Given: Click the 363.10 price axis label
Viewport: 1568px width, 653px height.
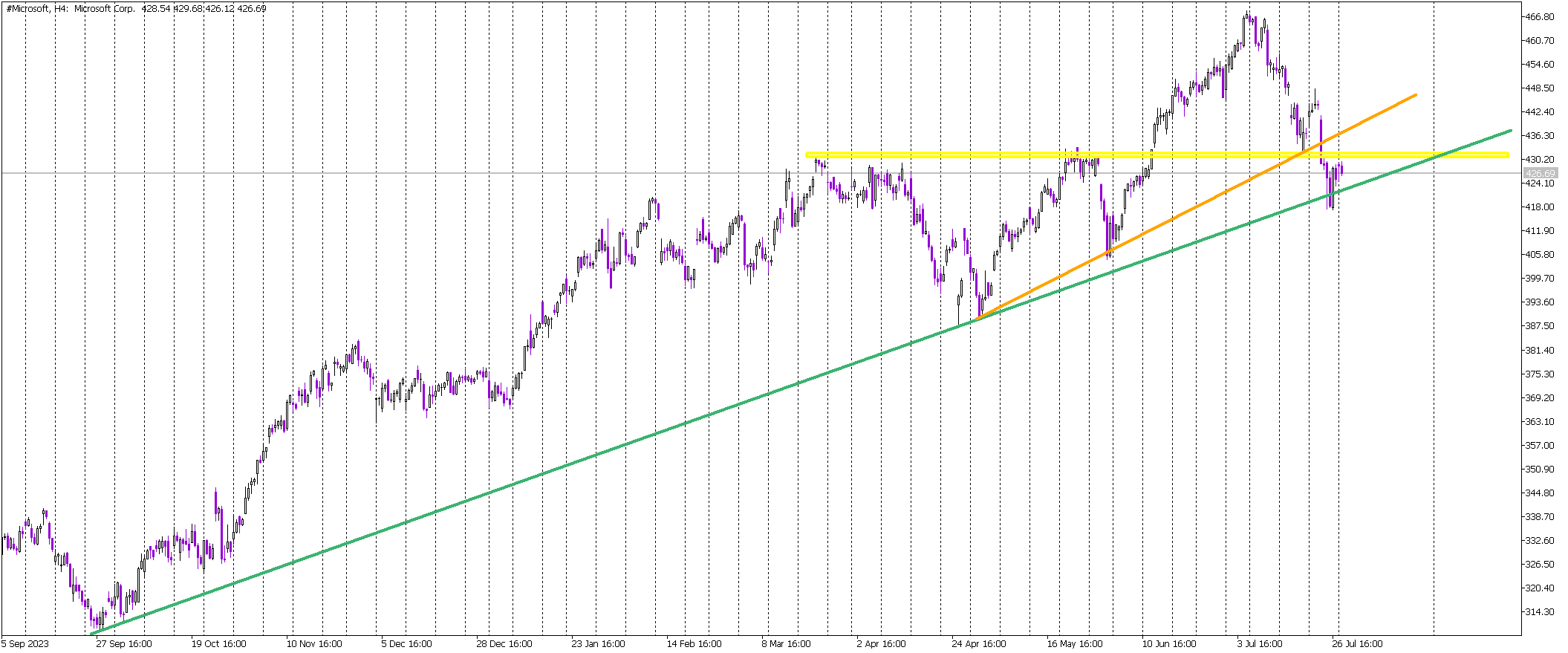Looking at the screenshot, I should [x=1538, y=421].
